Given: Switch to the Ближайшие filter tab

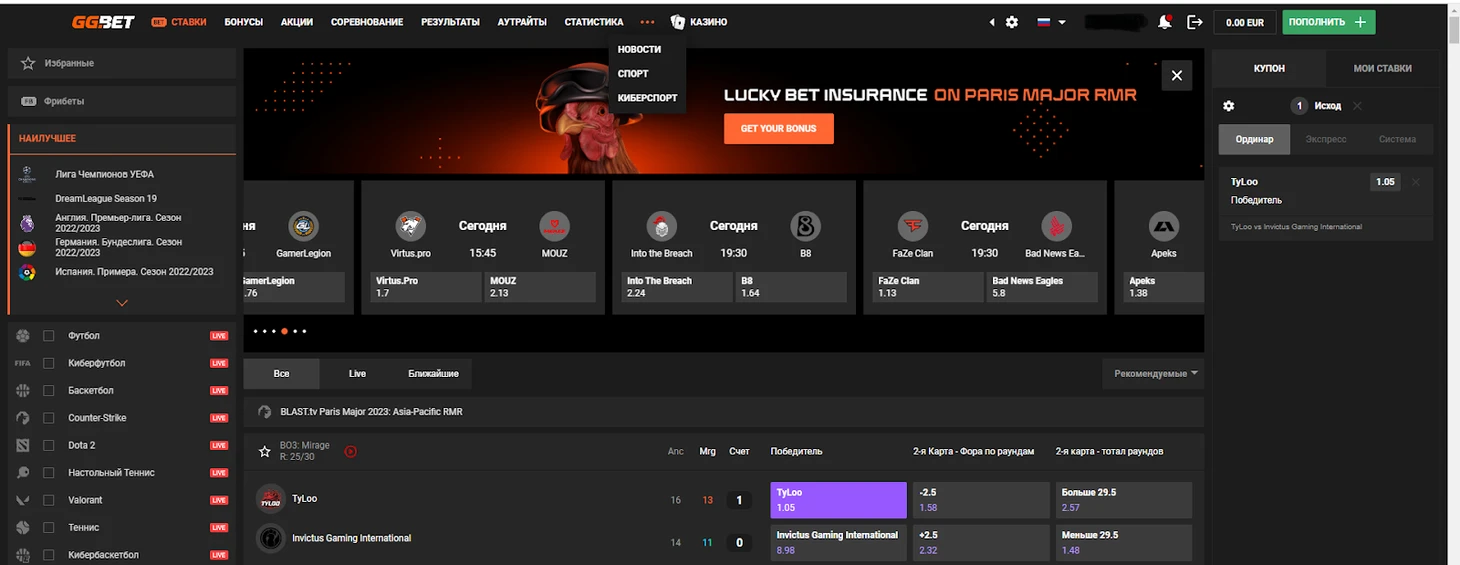Looking at the screenshot, I should [433, 374].
